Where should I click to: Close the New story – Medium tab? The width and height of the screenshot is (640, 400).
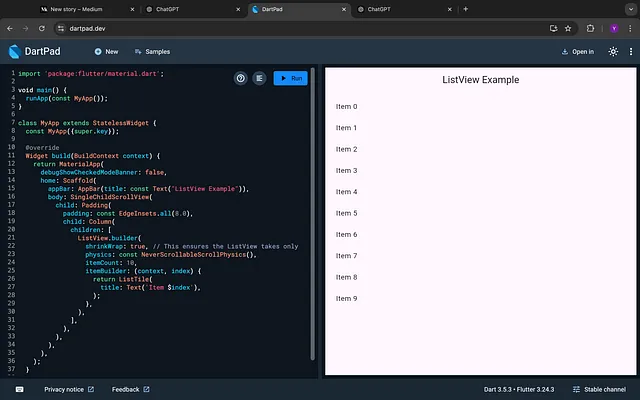click(132, 9)
